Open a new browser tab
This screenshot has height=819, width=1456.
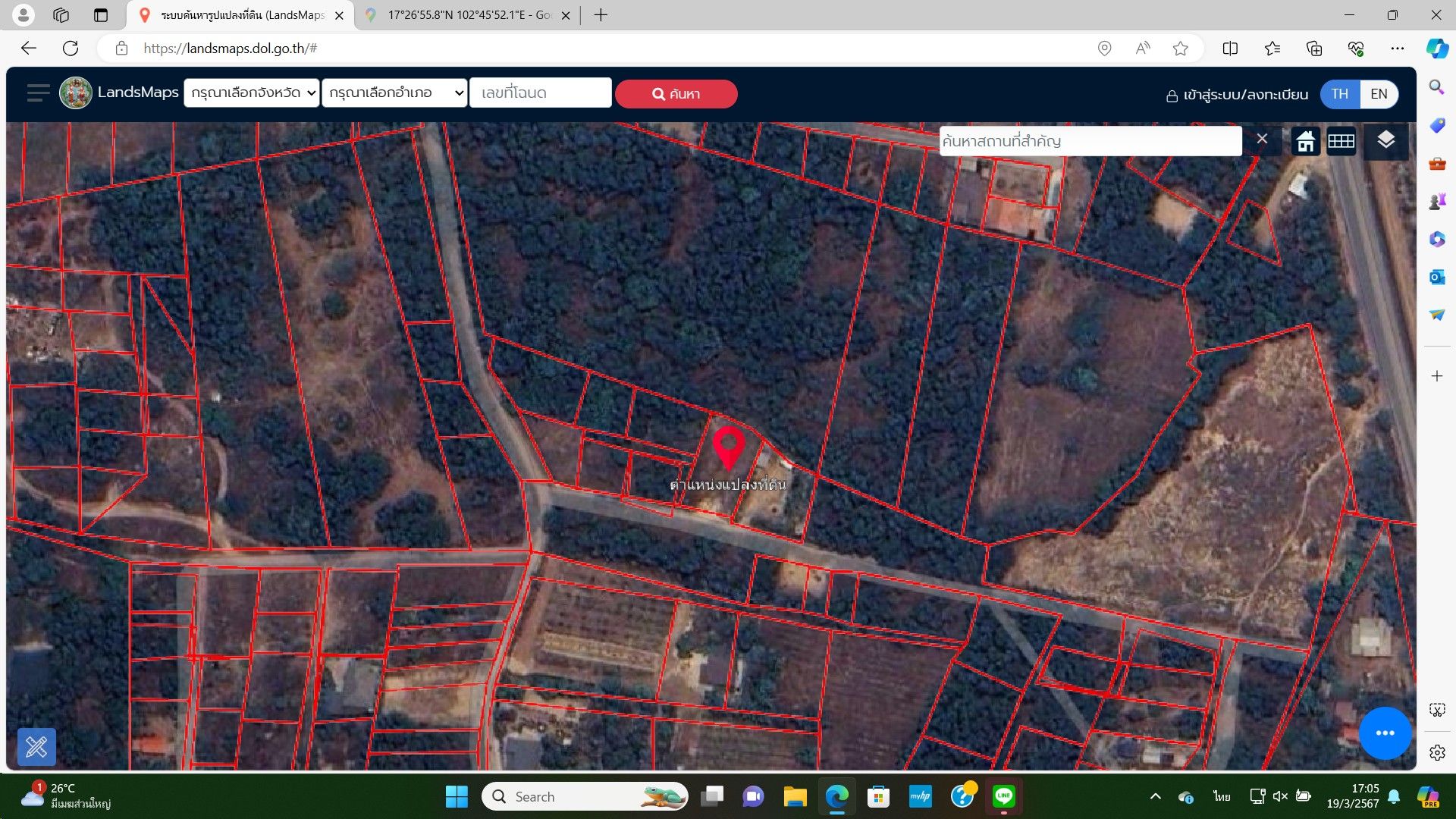[x=601, y=15]
